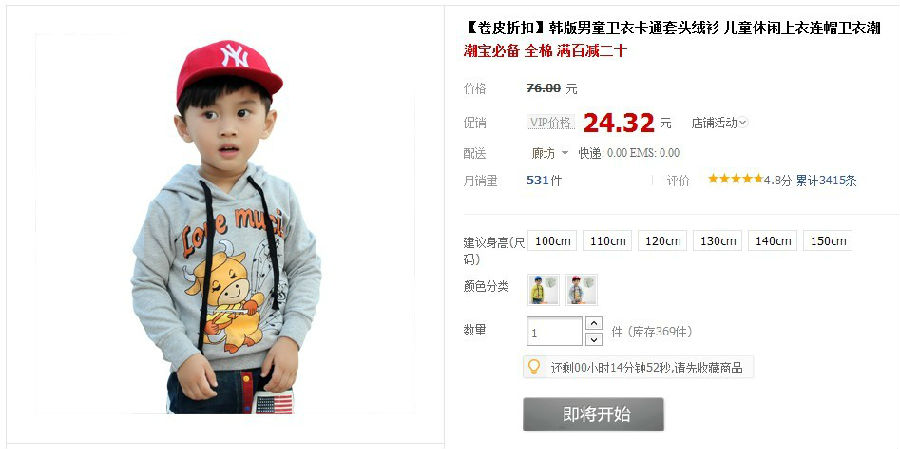The height and width of the screenshot is (449, 900).
Task: Decrease quantity with the down arrow
Action: point(593,339)
